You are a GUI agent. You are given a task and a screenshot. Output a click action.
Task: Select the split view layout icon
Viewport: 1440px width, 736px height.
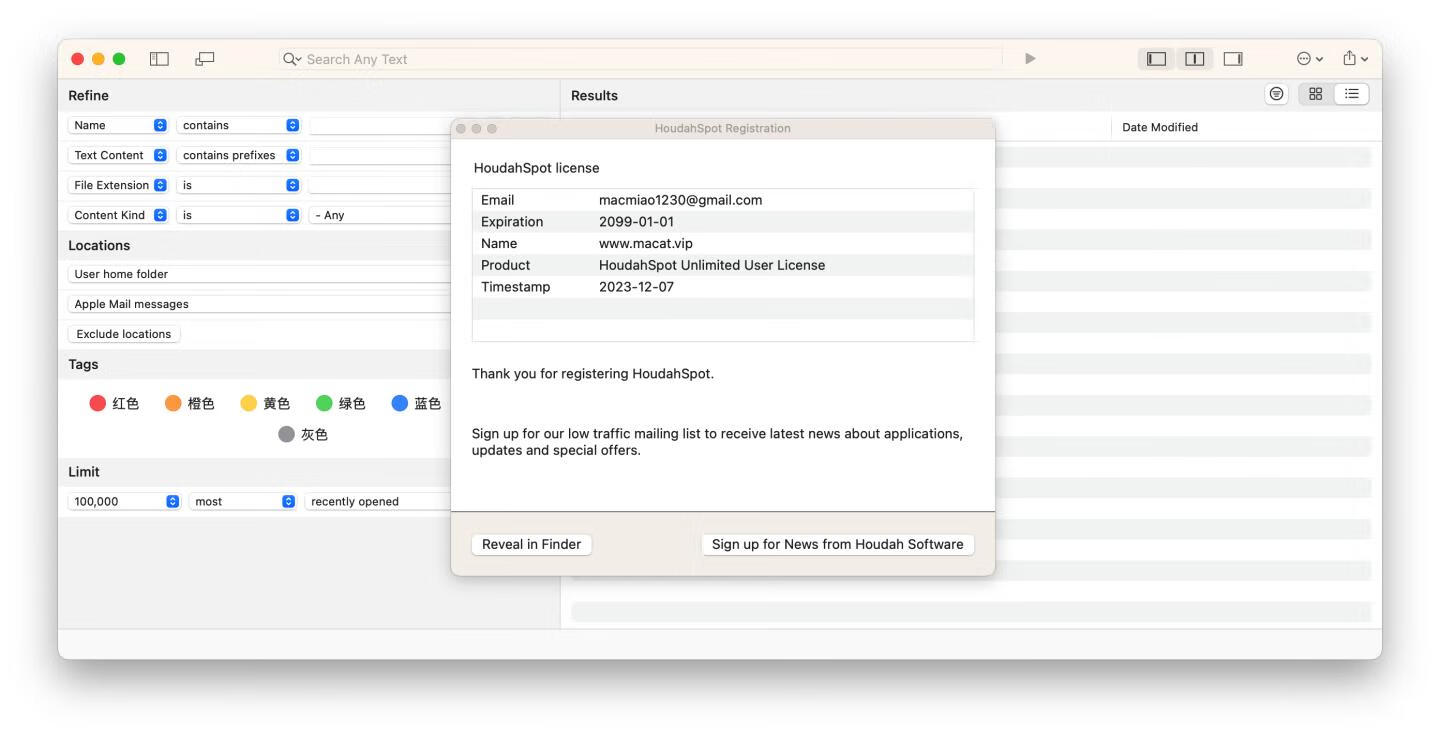(x=1194, y=58)
